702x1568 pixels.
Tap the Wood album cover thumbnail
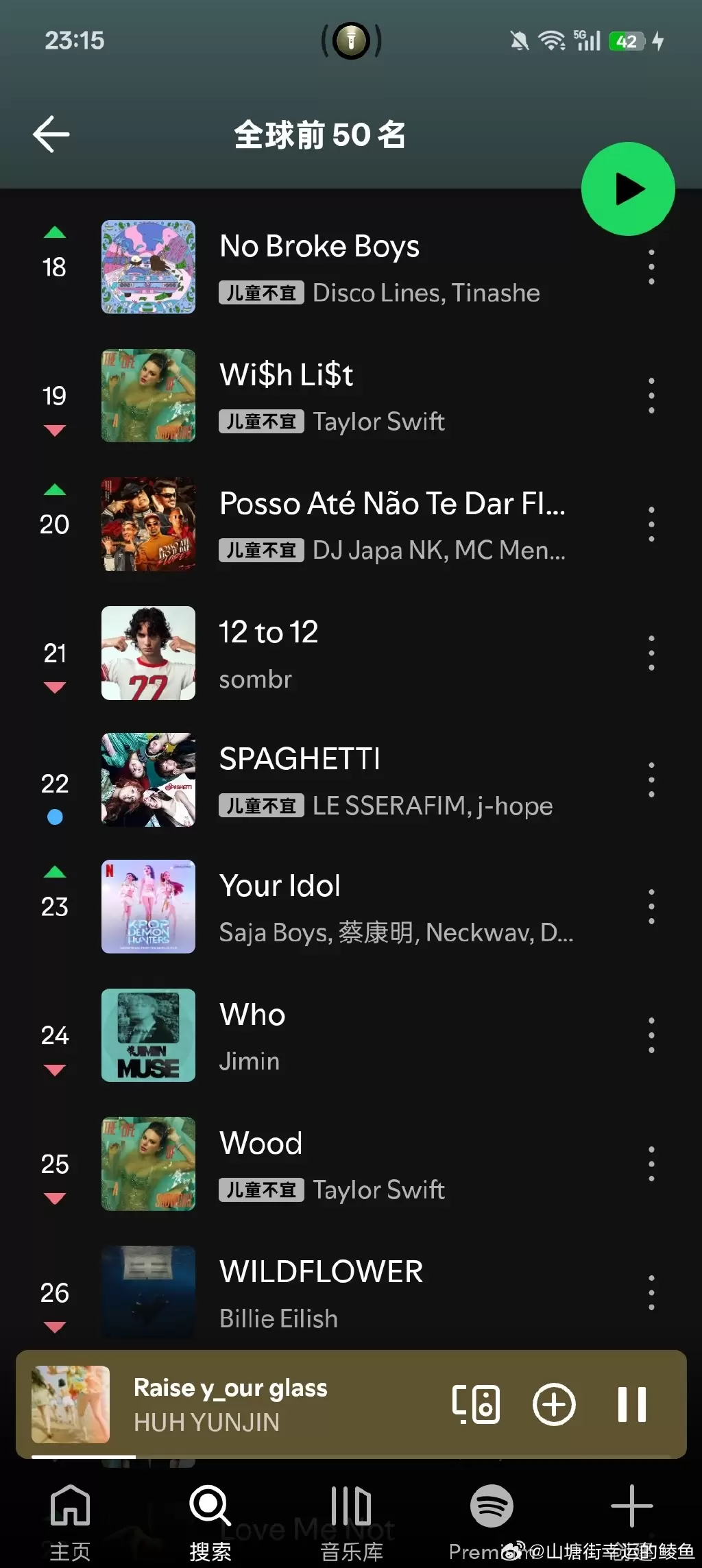coord(148,1163)
